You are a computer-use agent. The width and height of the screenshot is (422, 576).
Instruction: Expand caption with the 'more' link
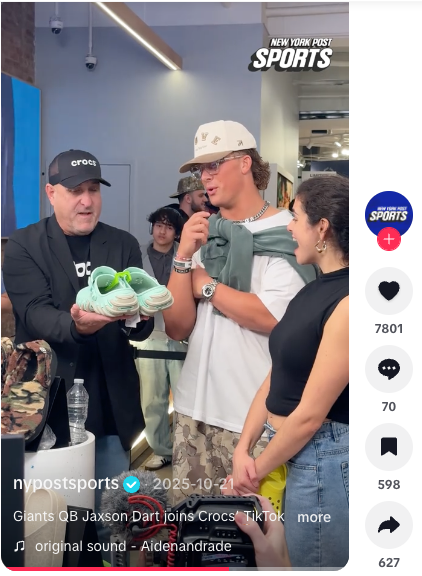[x=314, y=517]
